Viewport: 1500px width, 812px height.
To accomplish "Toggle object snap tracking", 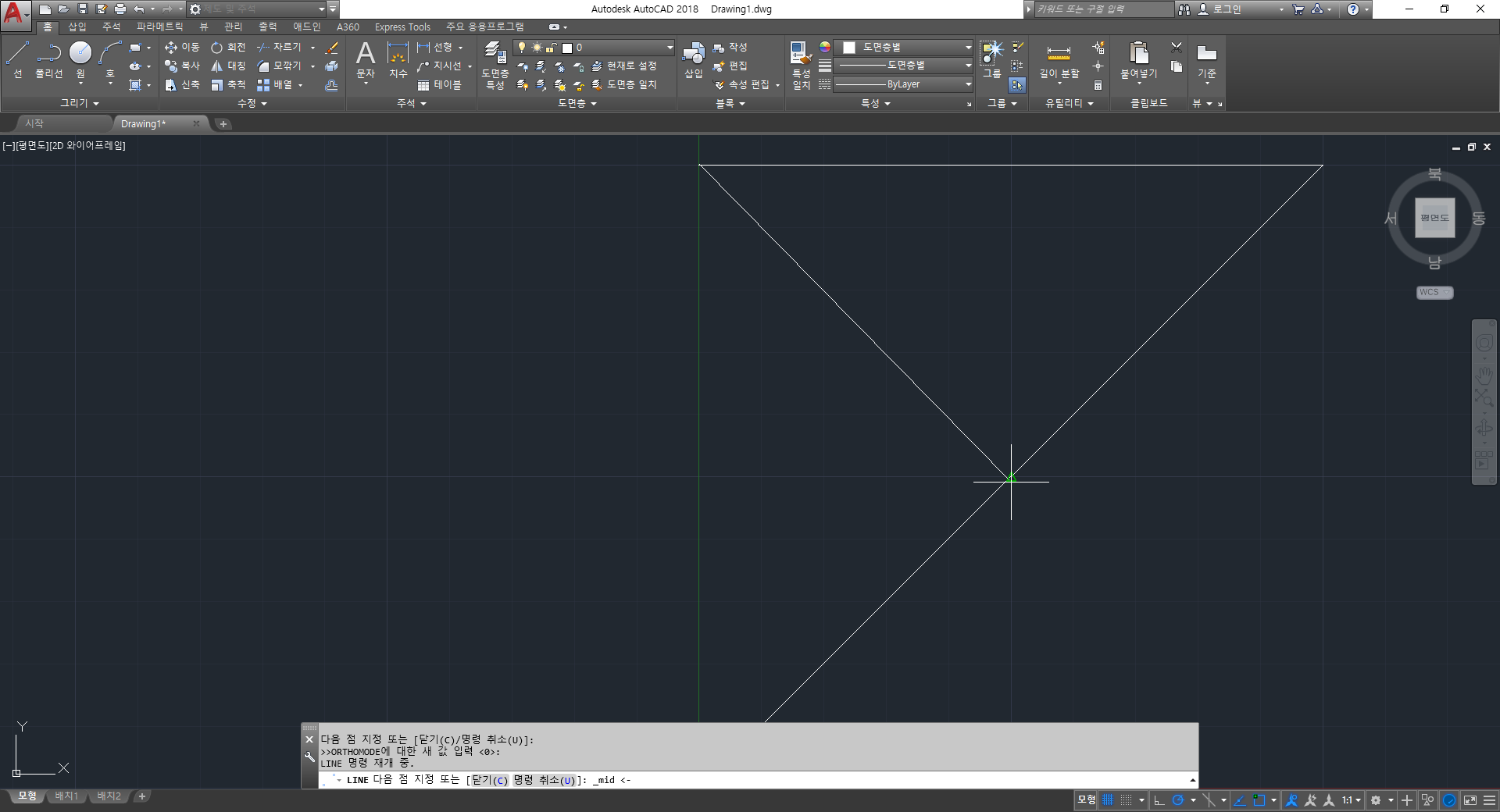I will click(1239, 800).
